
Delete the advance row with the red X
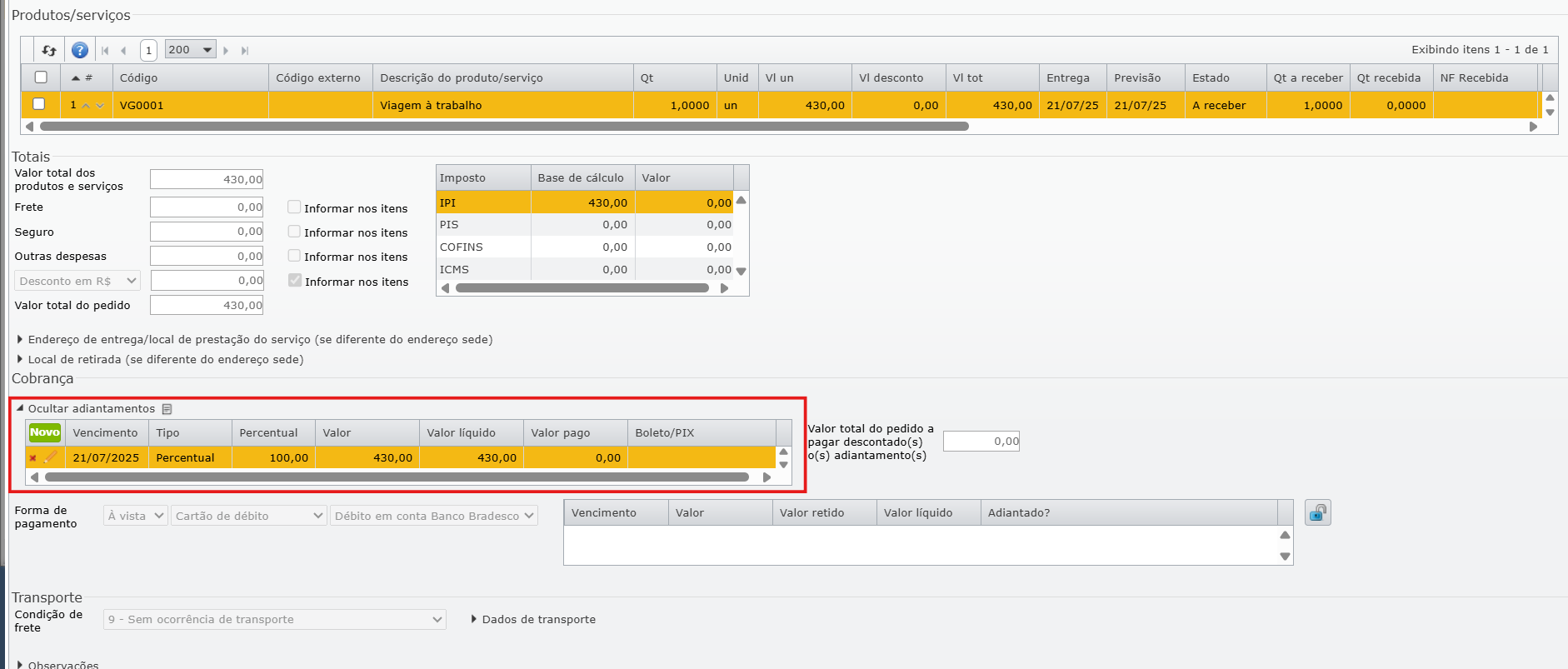coord(32,457)
